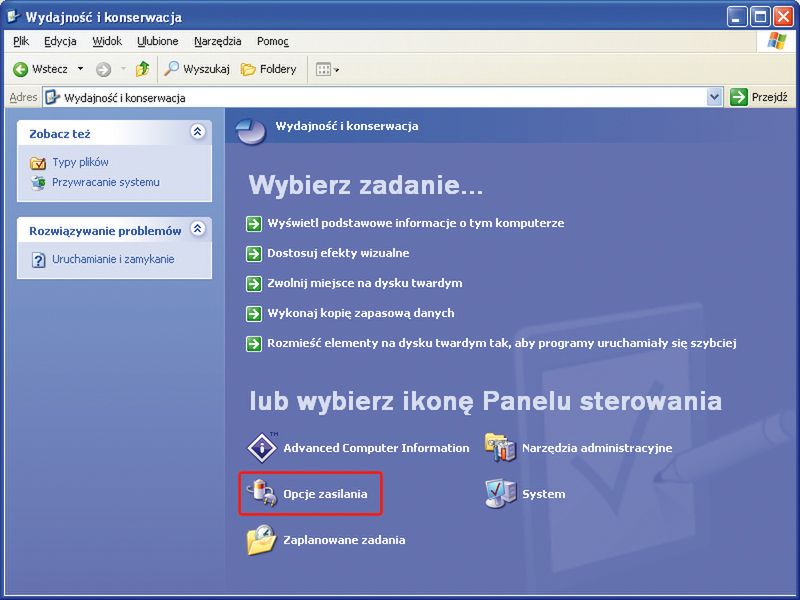Image resolution: width=800 pixels, height=600 pixels.
Task: Open the Przywracanie systemu link
Action: coord(106,182)
